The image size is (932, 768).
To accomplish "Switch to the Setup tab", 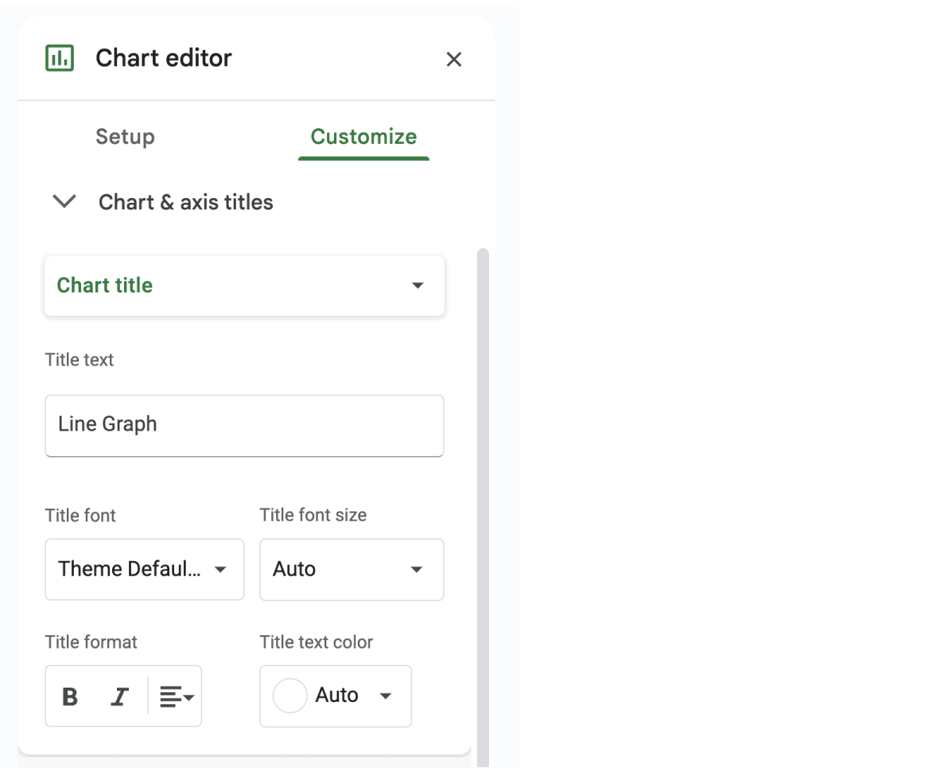I will 125,137.
